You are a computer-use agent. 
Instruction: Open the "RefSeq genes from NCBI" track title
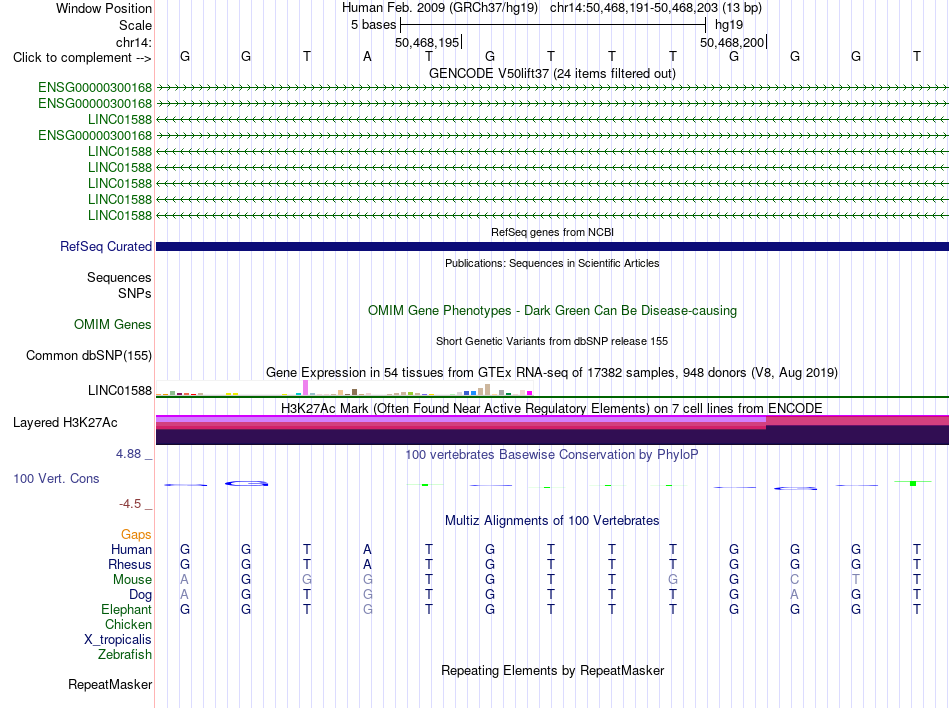pos(552,232)
